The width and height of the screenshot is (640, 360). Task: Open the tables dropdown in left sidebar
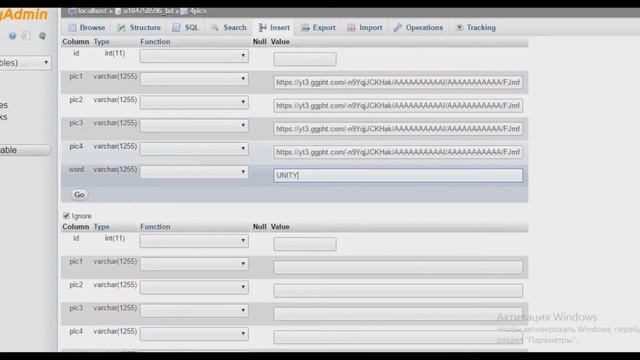pyautogui.click(x=25, y=62)
